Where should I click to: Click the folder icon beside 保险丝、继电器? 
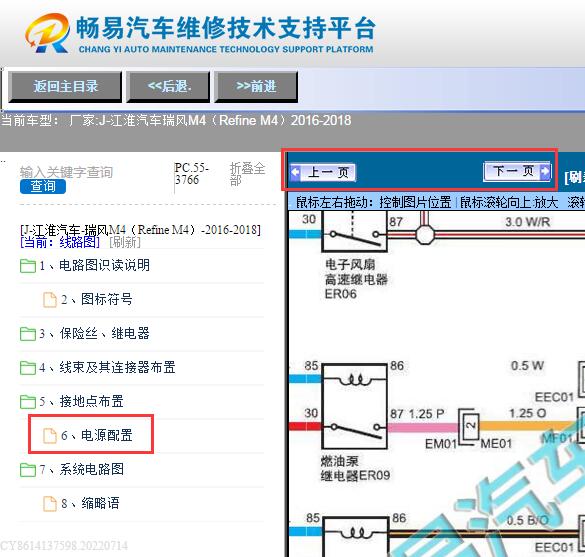click(x=28, y=334)
